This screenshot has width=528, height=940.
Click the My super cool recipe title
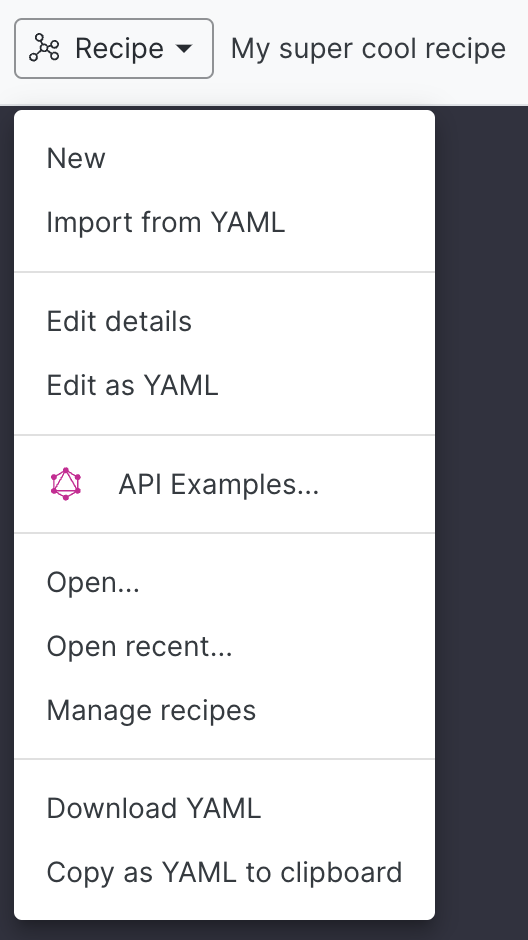pyautogui.click(x=368, y=49)
